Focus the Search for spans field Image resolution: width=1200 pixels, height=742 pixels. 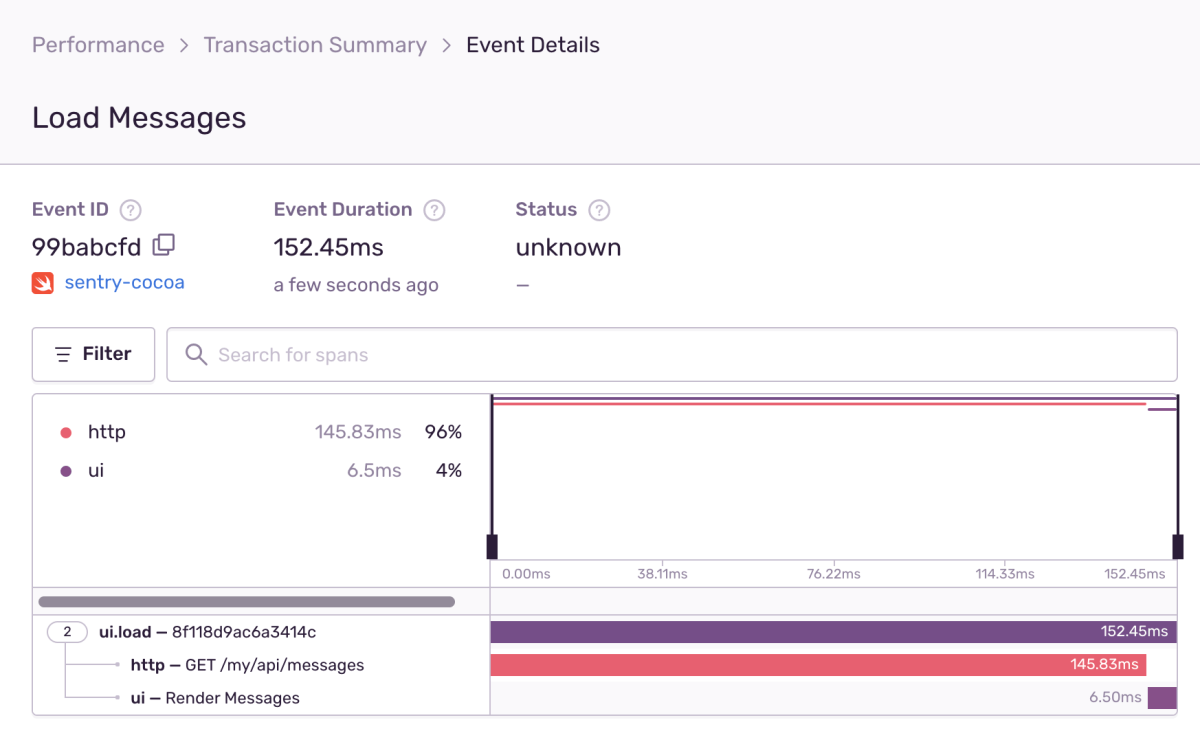tap(672, 354)
